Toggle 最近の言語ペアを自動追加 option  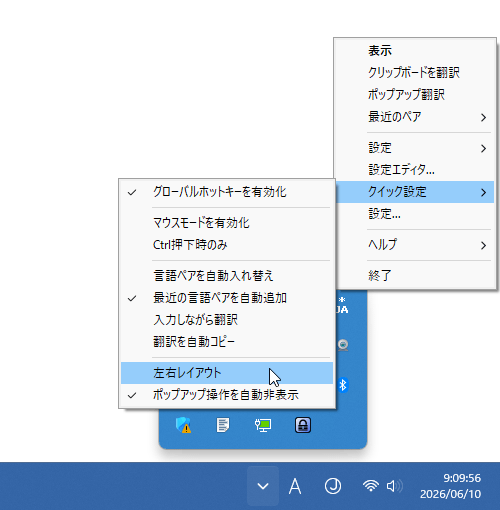pyautogui.click(x=227, y=298)
